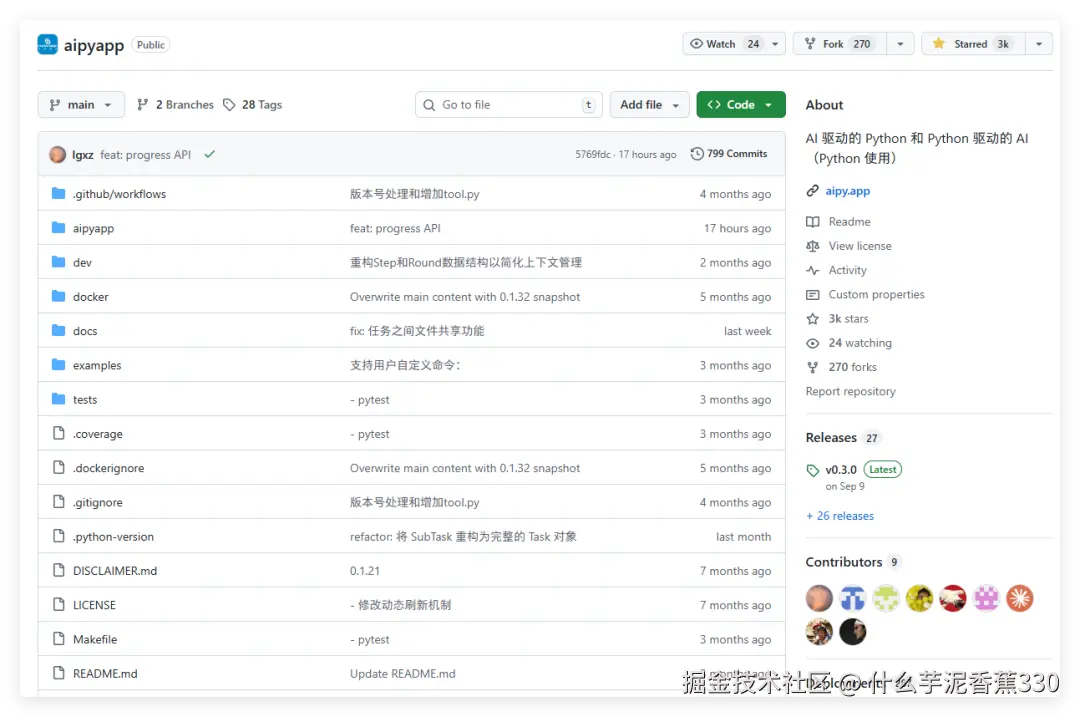Click the first contributor avatar

819,598
